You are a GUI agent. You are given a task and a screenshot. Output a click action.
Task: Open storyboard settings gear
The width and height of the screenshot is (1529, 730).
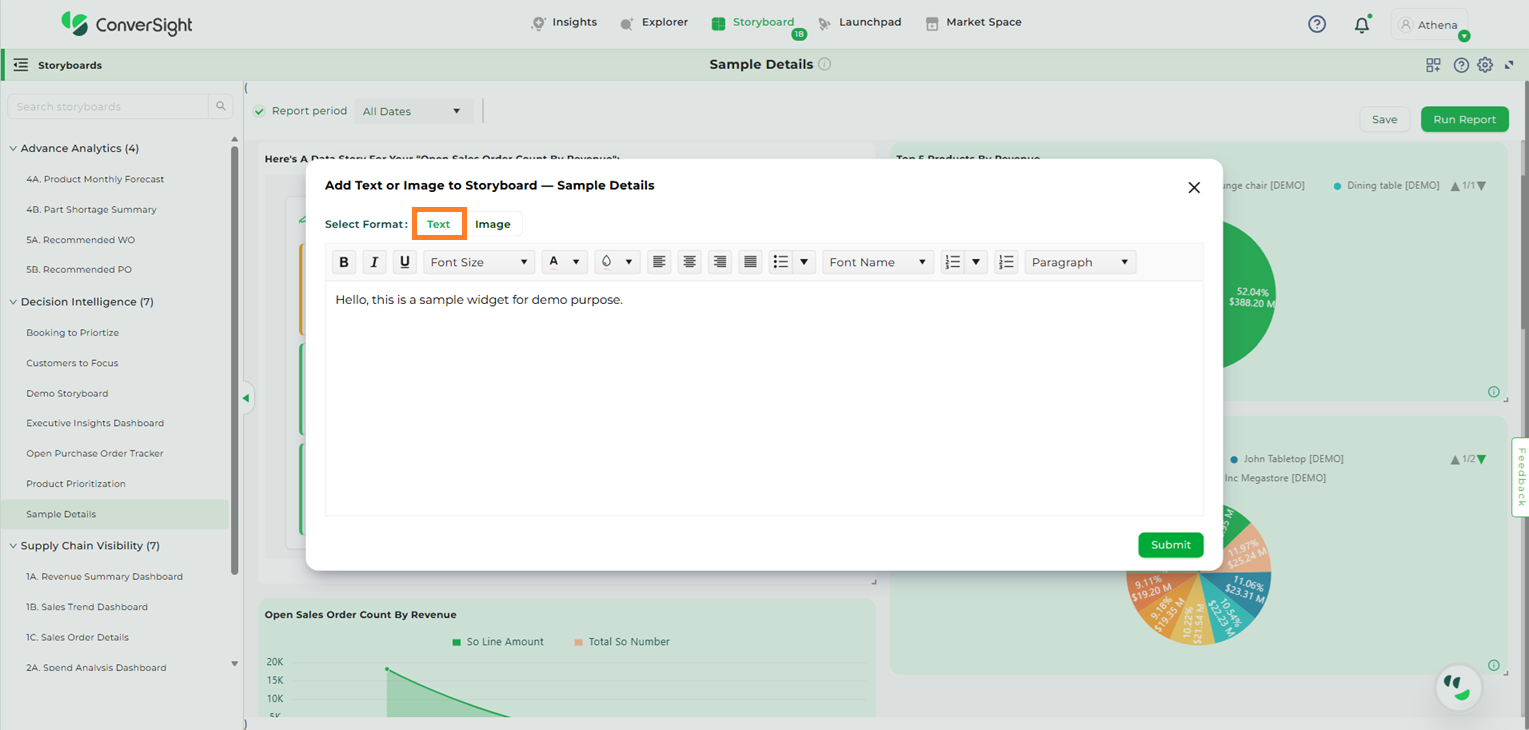[1485, 65]
